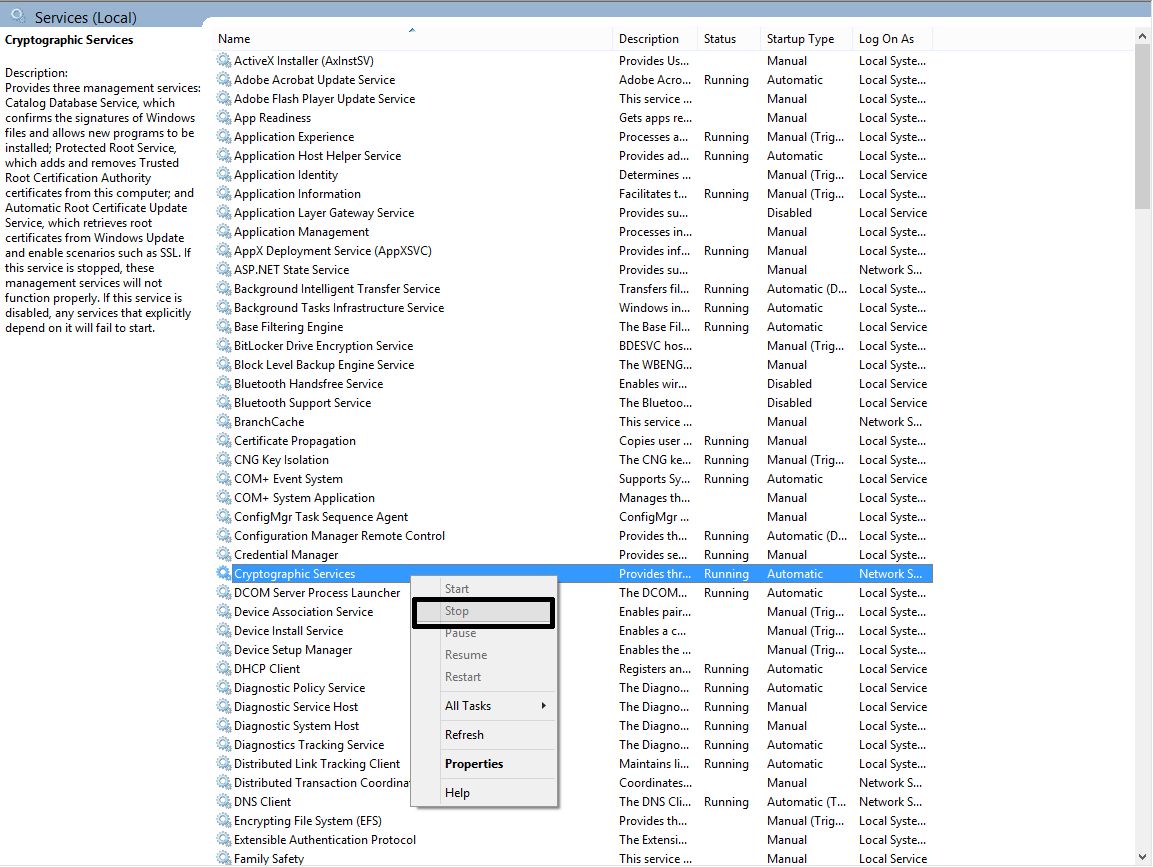Select the Bluetooth Handsfree Service row
This screenshot has height=867, width=1153.
coord(574,384)
